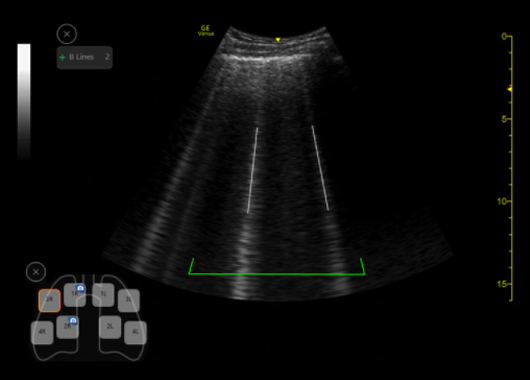Select the B Lines count label
Image resolution: width=530 pixels, height=380 pixels.
[x=81, y=57]
